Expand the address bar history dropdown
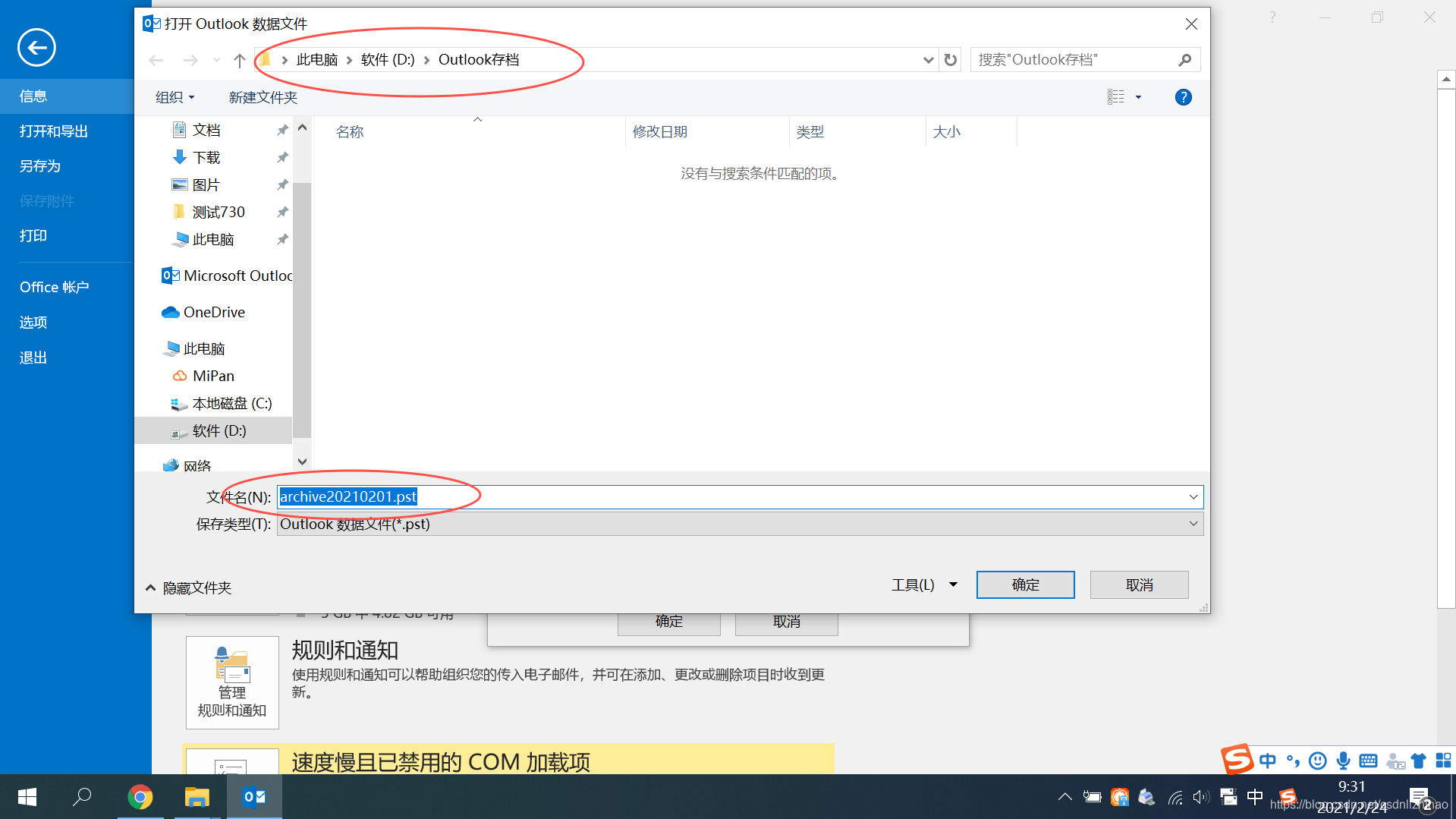The height and width of the screenshot is (819, 1456). click(x=928, y=60)
